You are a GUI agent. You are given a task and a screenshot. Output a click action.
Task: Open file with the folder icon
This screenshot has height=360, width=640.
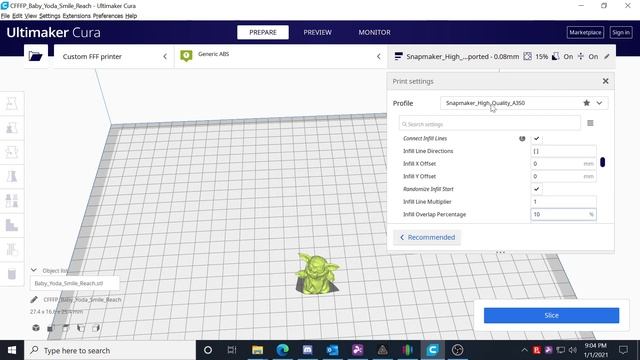tap(36, 56)
